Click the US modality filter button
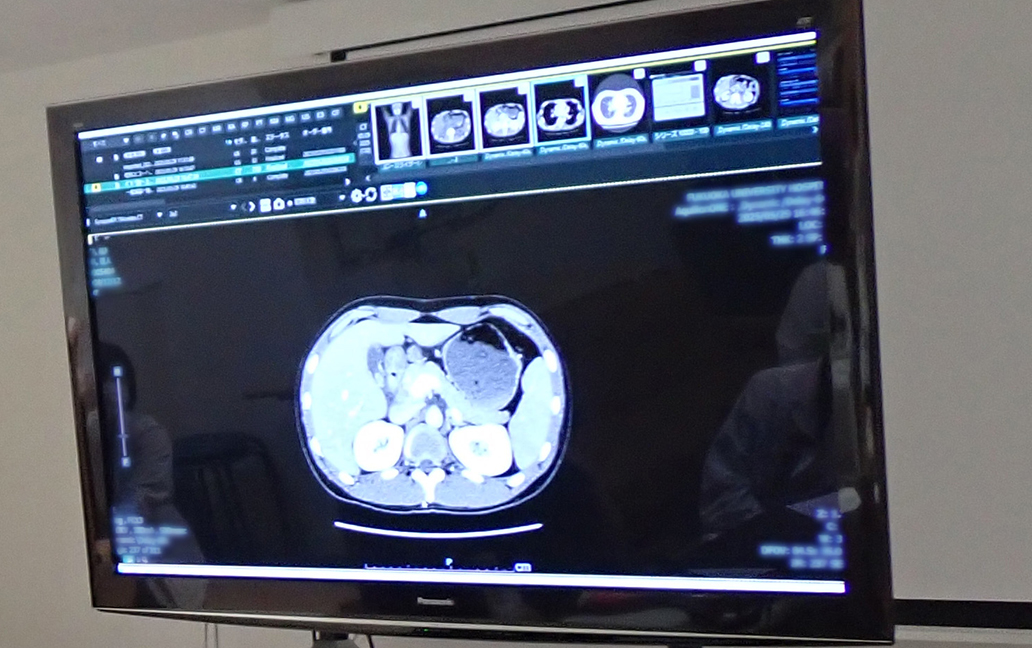Image resolution: width=1032 pixels, height=648 pixels. (305, 116)
